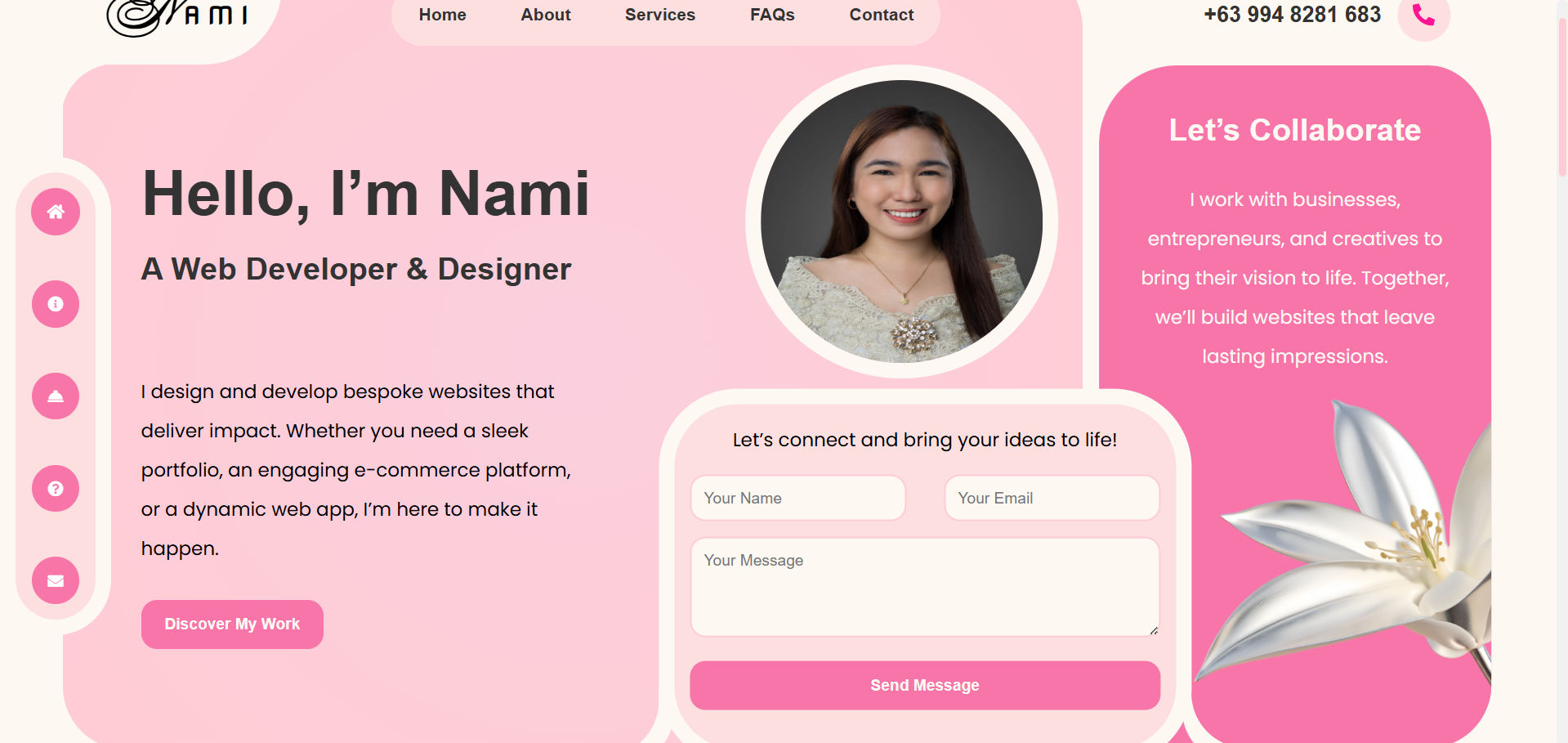Select the Your Email field
The image size is (1568, 743).
click(x=1051, y=498)
